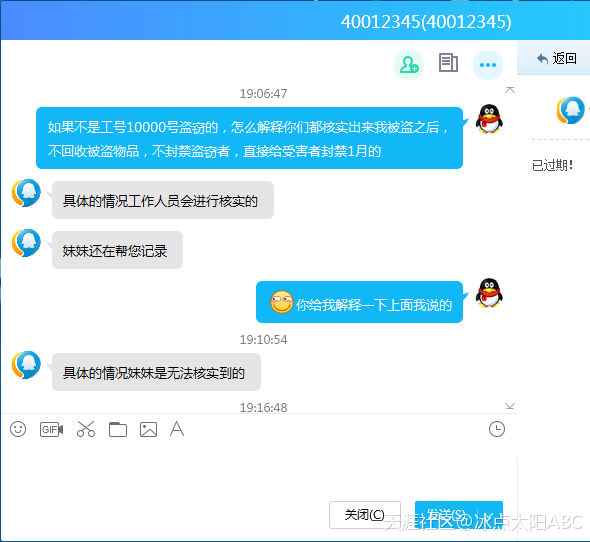Click the window title 40012345(40012345)

pos(426,22)
